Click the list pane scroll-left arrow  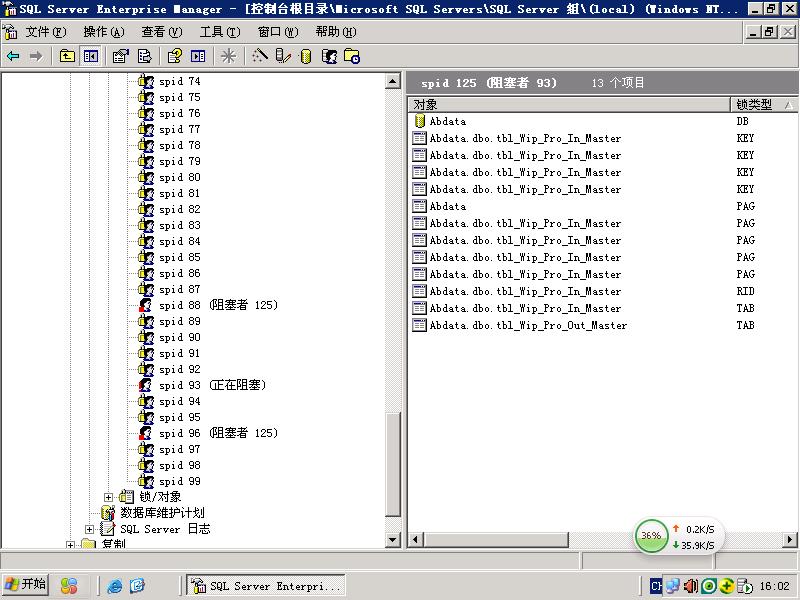pos(416,539)
